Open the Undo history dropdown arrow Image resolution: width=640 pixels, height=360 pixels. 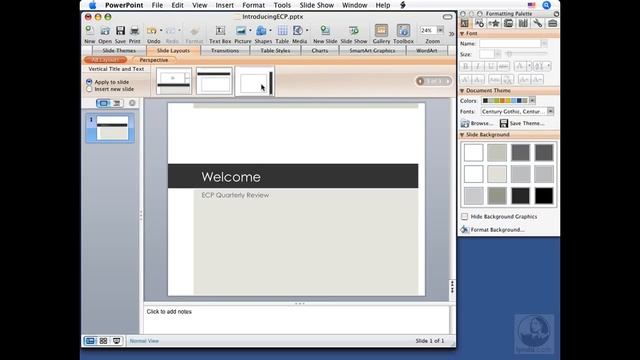(x=161, y=31)
